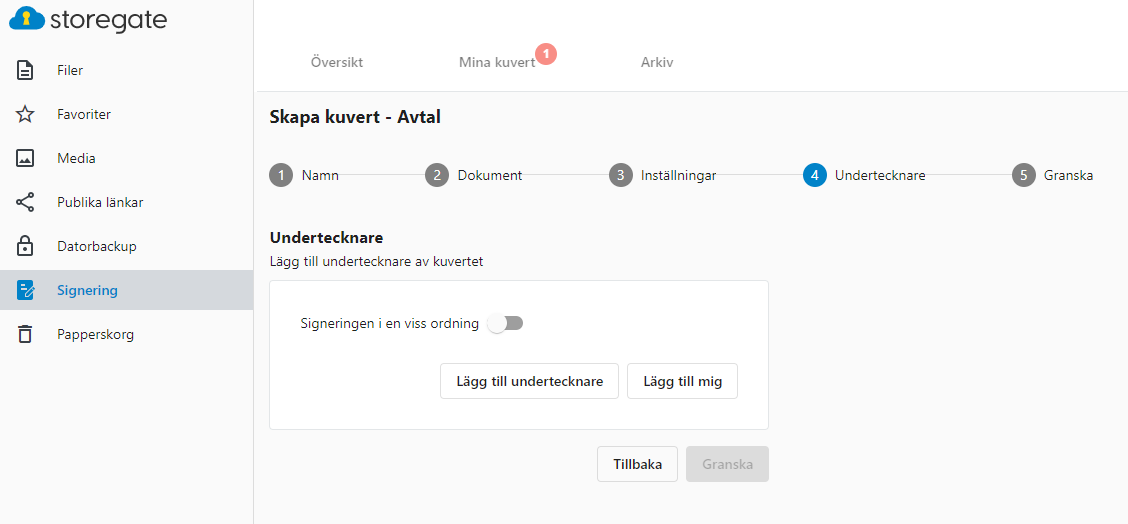Go to the Arkiv tab

pyautogui.click(x=657, y=63)
